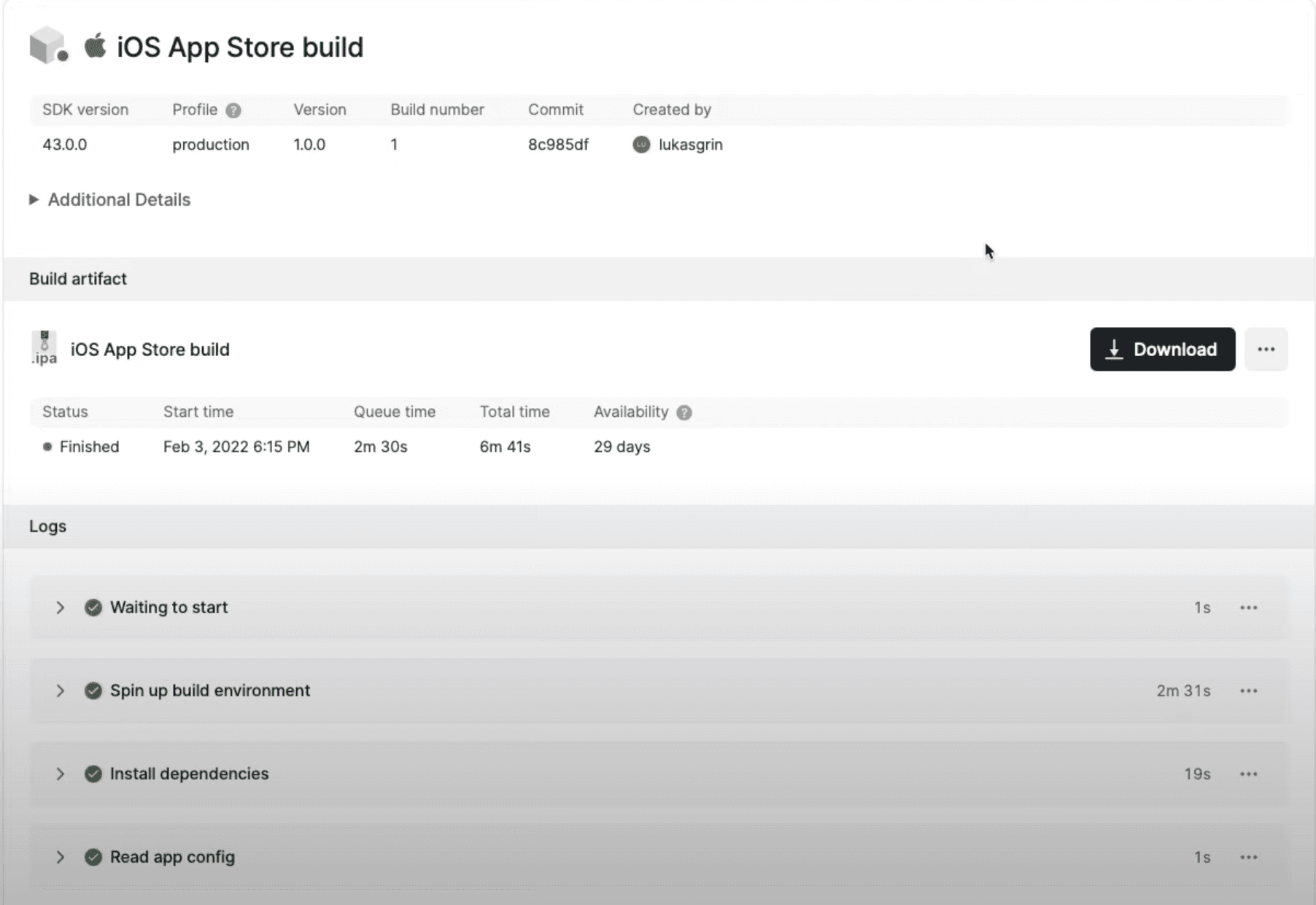1316x905 pixels.
Task: Click the .ipa file icon in Build artifact
Action: pyautogui.click(x=44, y=349)
